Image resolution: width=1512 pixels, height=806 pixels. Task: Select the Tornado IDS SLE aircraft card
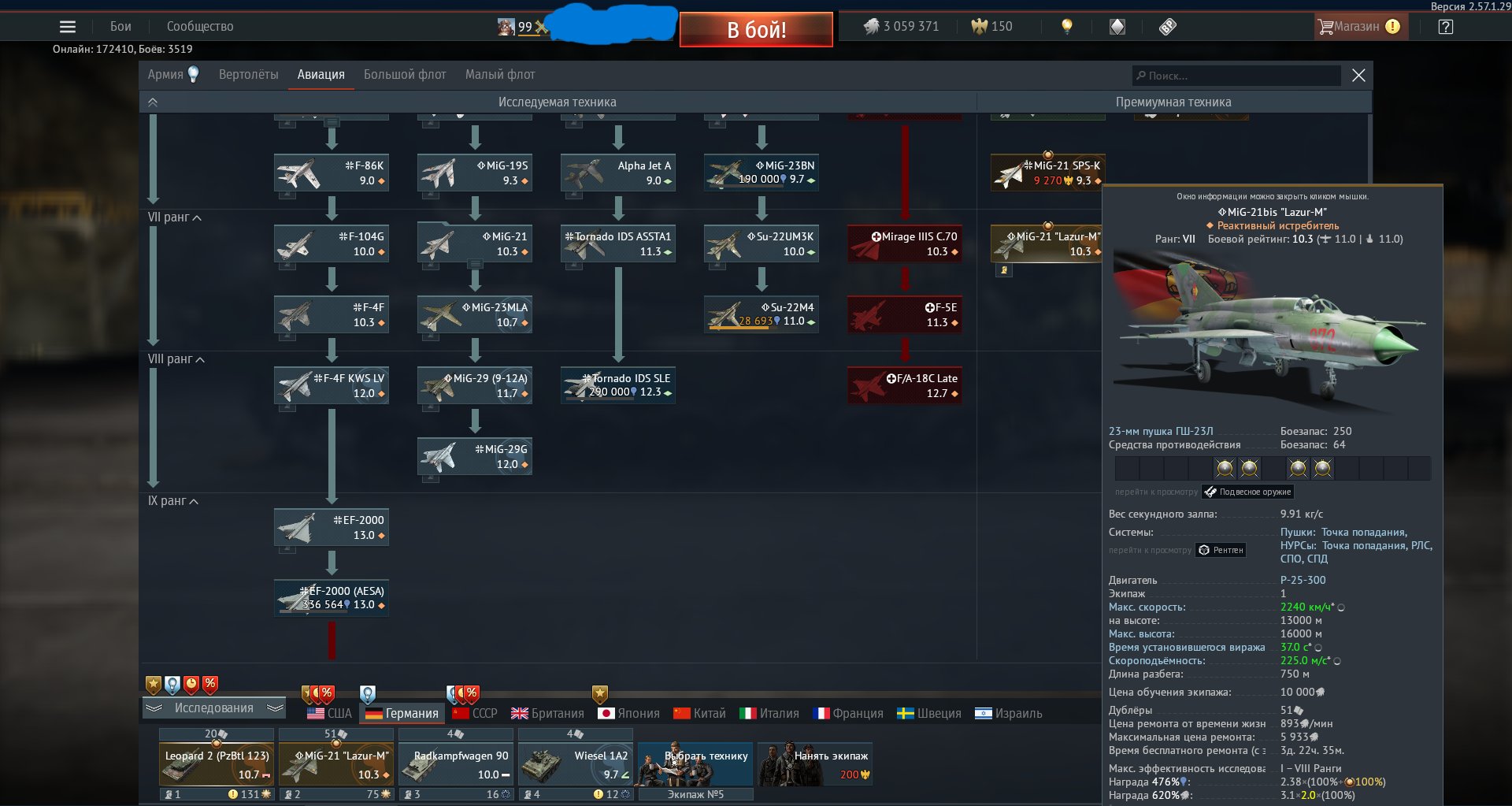[618, 385]
